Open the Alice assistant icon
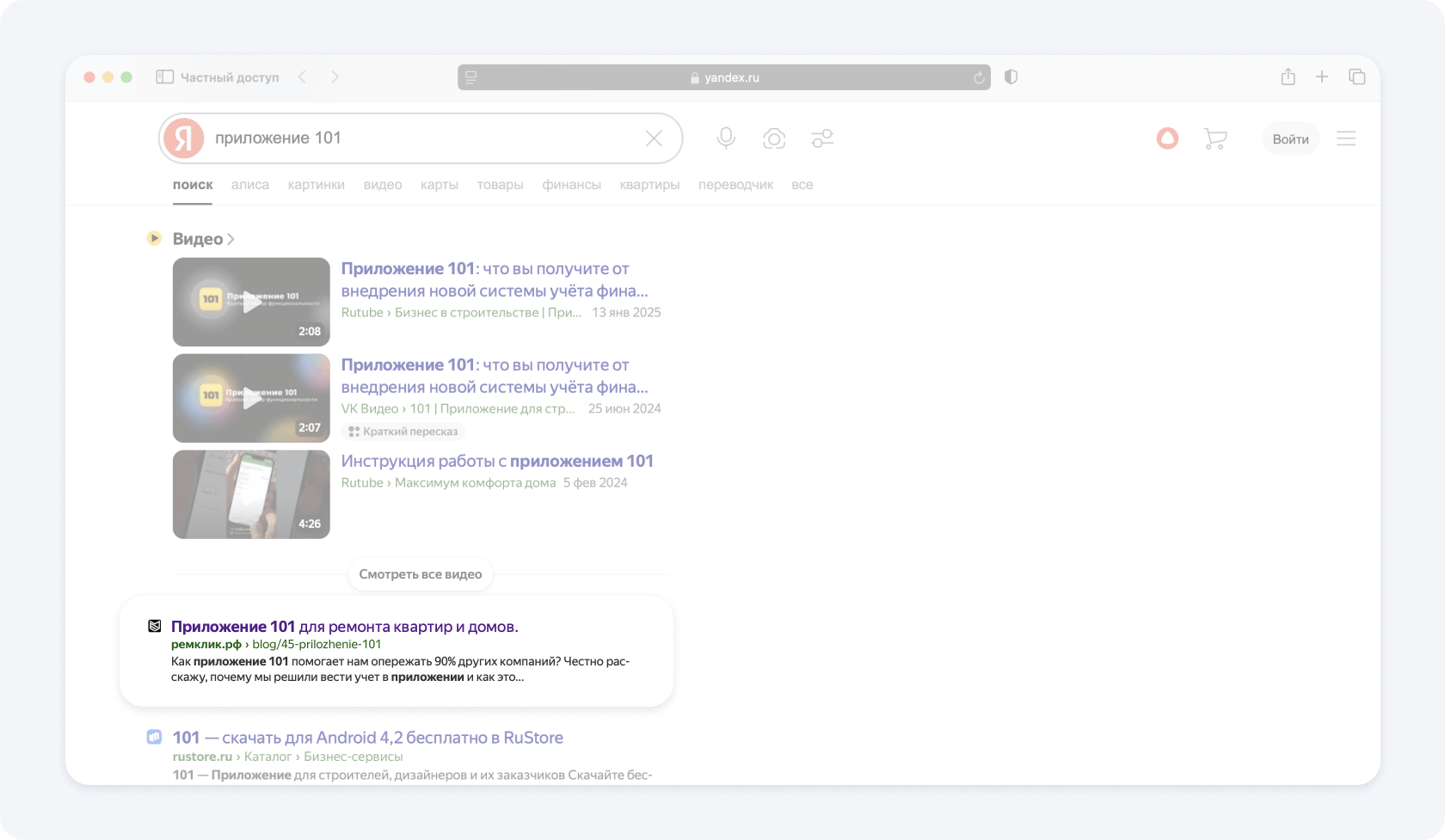Screen dimensions: 1445x840 tap(1167, 138)
